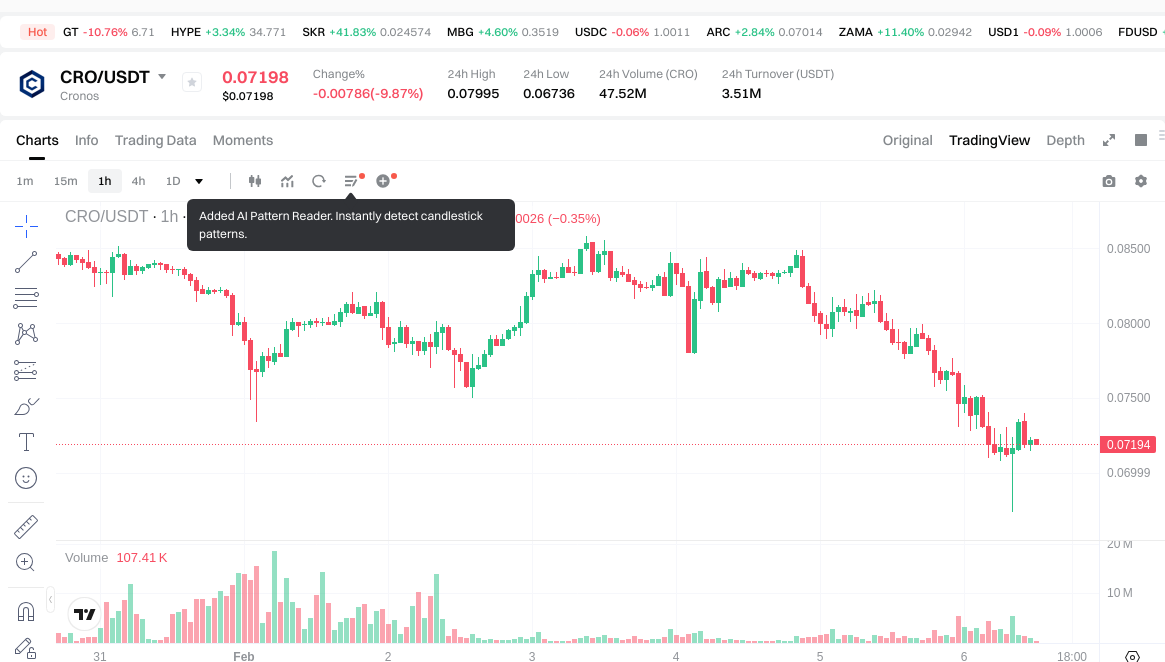Collapse the left drawing toolbar panel
Image resolution: width=1165 pixels, height=662 pixels.
51,600
